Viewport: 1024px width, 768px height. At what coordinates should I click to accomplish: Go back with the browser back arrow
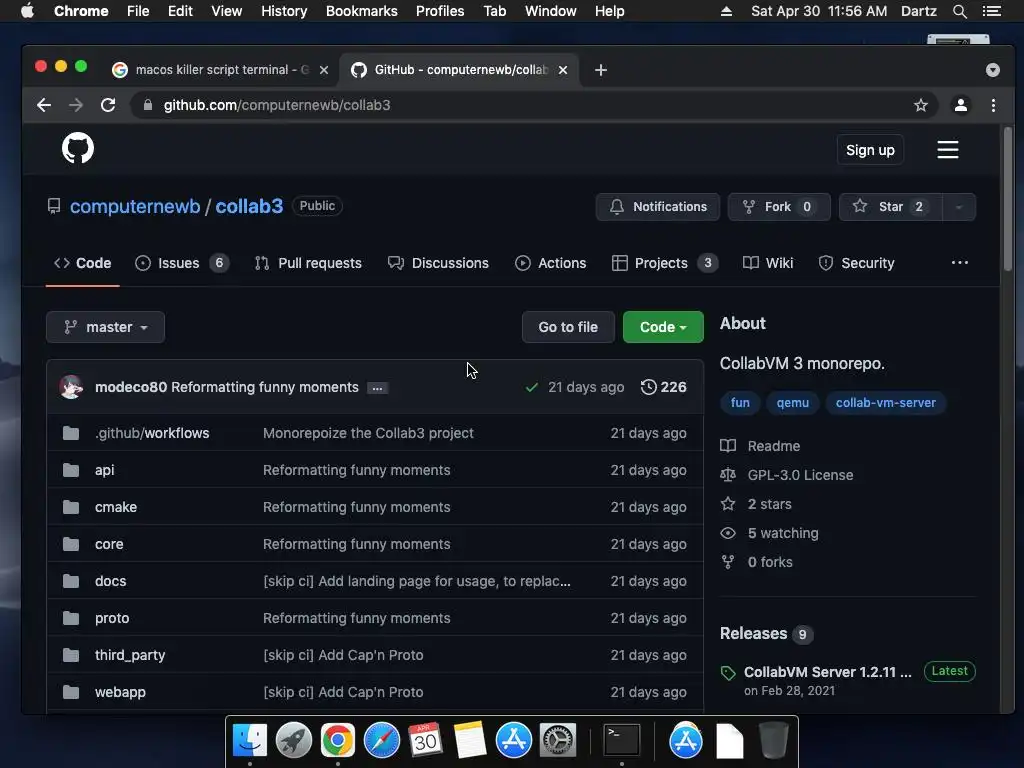[x=44, y=105]
